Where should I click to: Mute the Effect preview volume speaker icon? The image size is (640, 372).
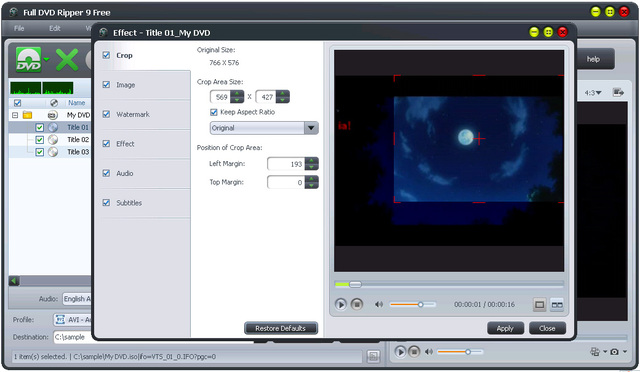click(379, 304)
